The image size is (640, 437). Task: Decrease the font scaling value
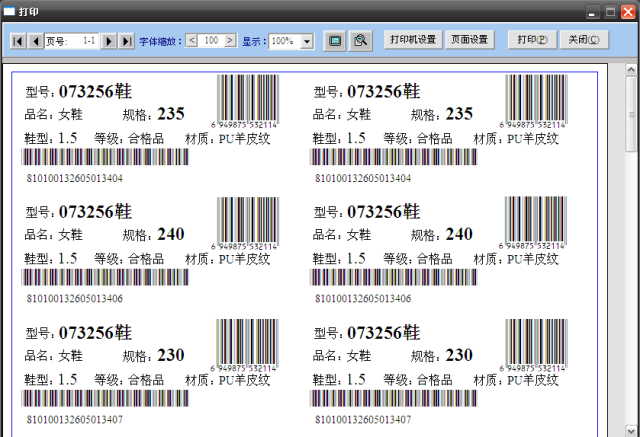pos(193,41)
